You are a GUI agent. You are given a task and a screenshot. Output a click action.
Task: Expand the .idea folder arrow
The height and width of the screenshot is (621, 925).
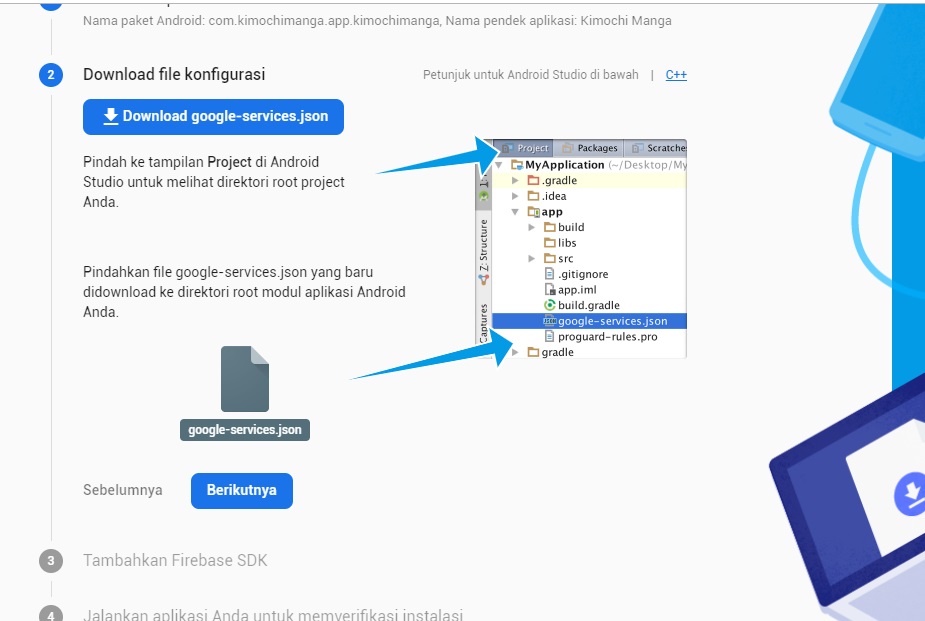[515, 196]
